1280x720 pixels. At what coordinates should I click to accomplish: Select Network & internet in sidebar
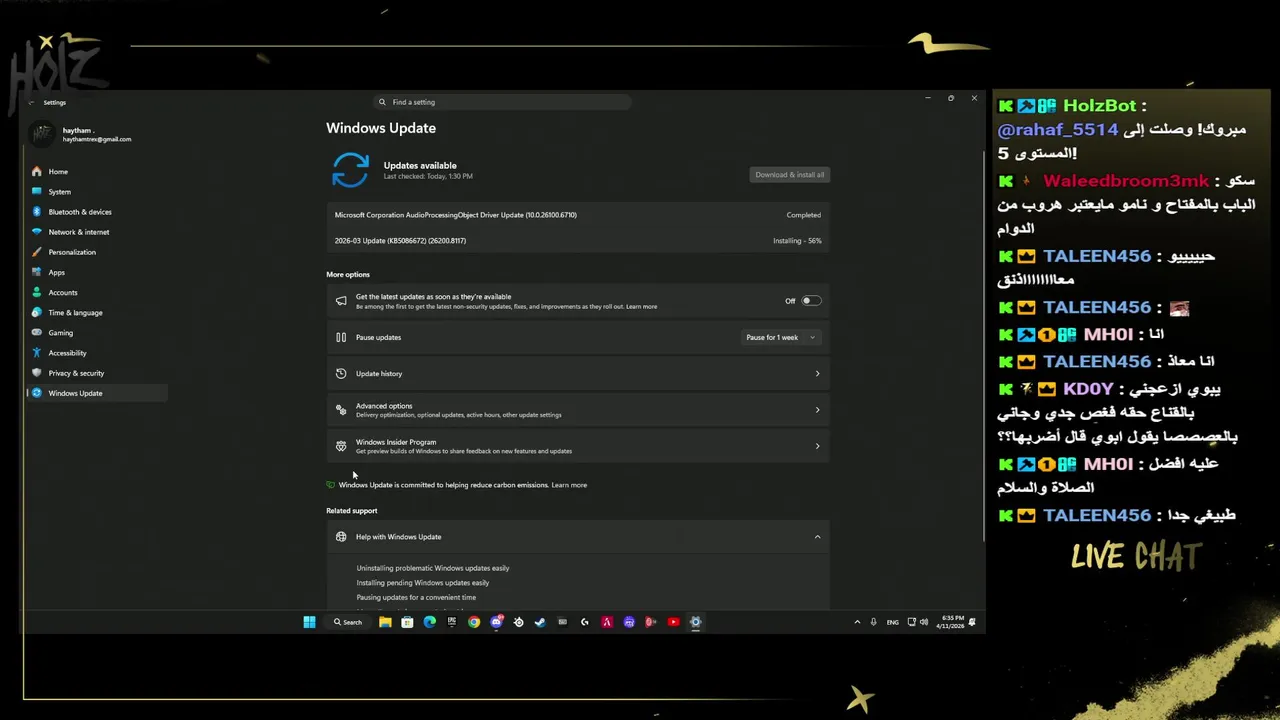(x=97, y=232)
